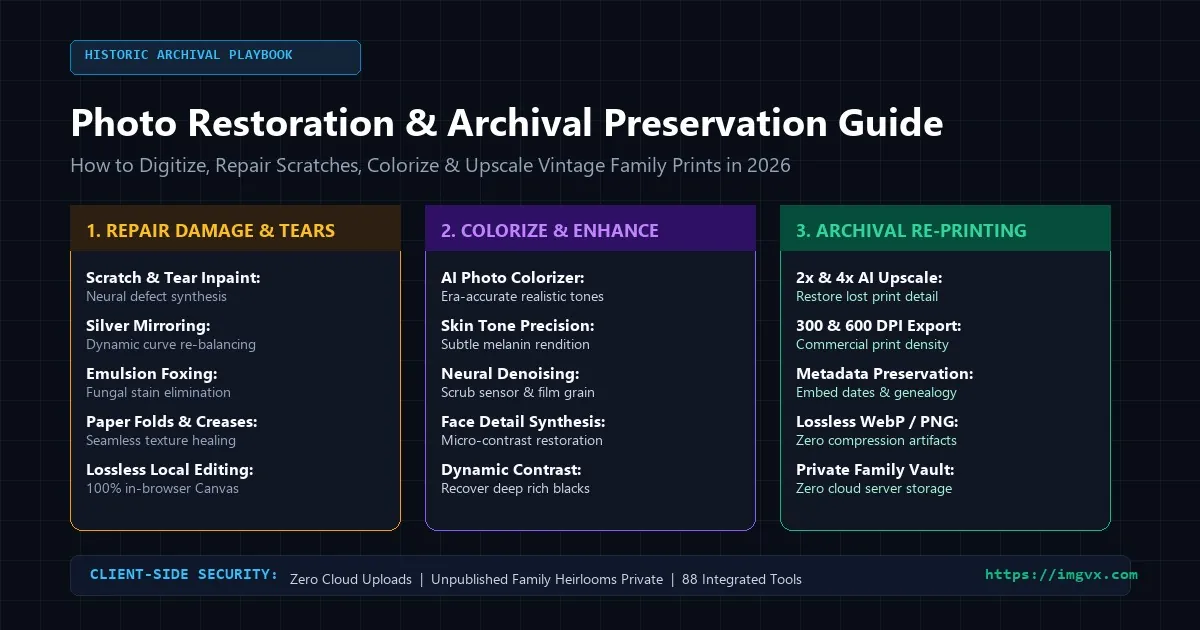This screenshot has width=1200, height=630.
Task: Click '88 Integrated Tools' footer text
Action: (x=742, y=579)
